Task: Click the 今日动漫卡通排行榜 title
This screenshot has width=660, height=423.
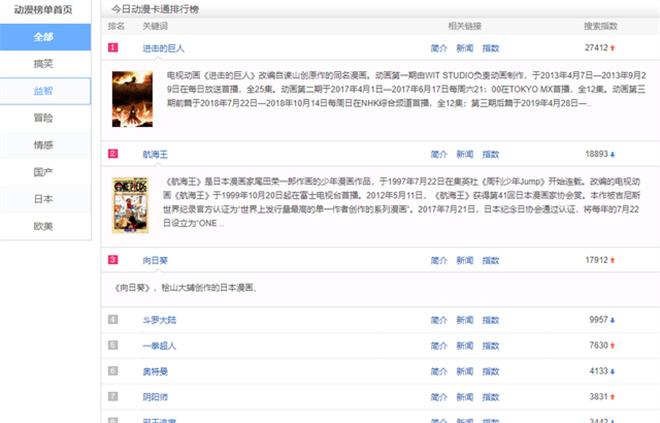Action: (x=155, y=9)
